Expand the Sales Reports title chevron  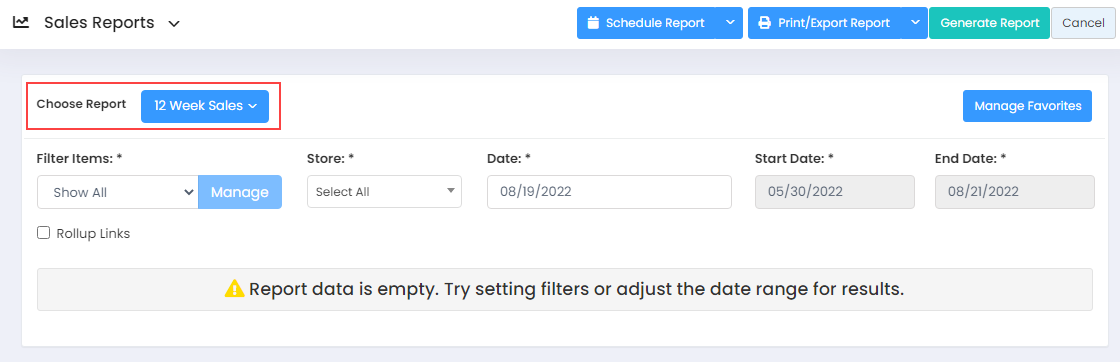(x=174, y=24)
